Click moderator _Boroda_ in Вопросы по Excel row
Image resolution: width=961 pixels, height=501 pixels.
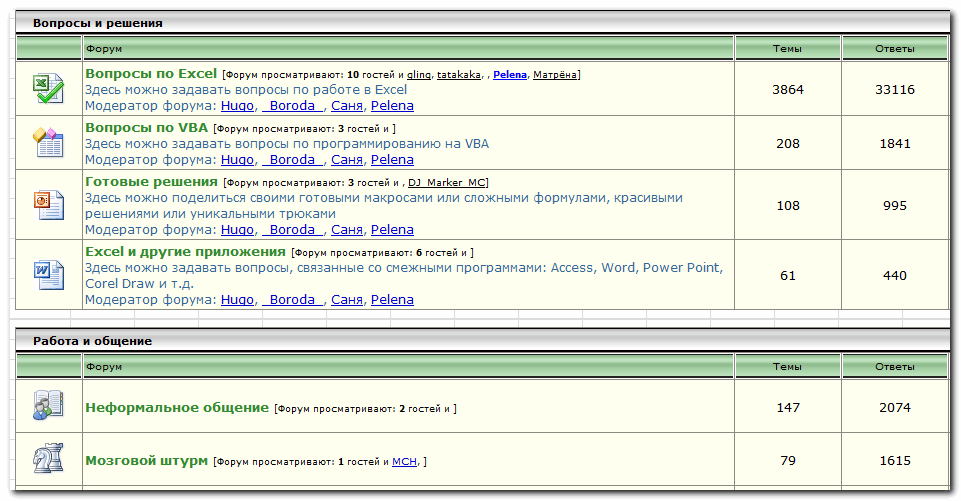point(292,105)
